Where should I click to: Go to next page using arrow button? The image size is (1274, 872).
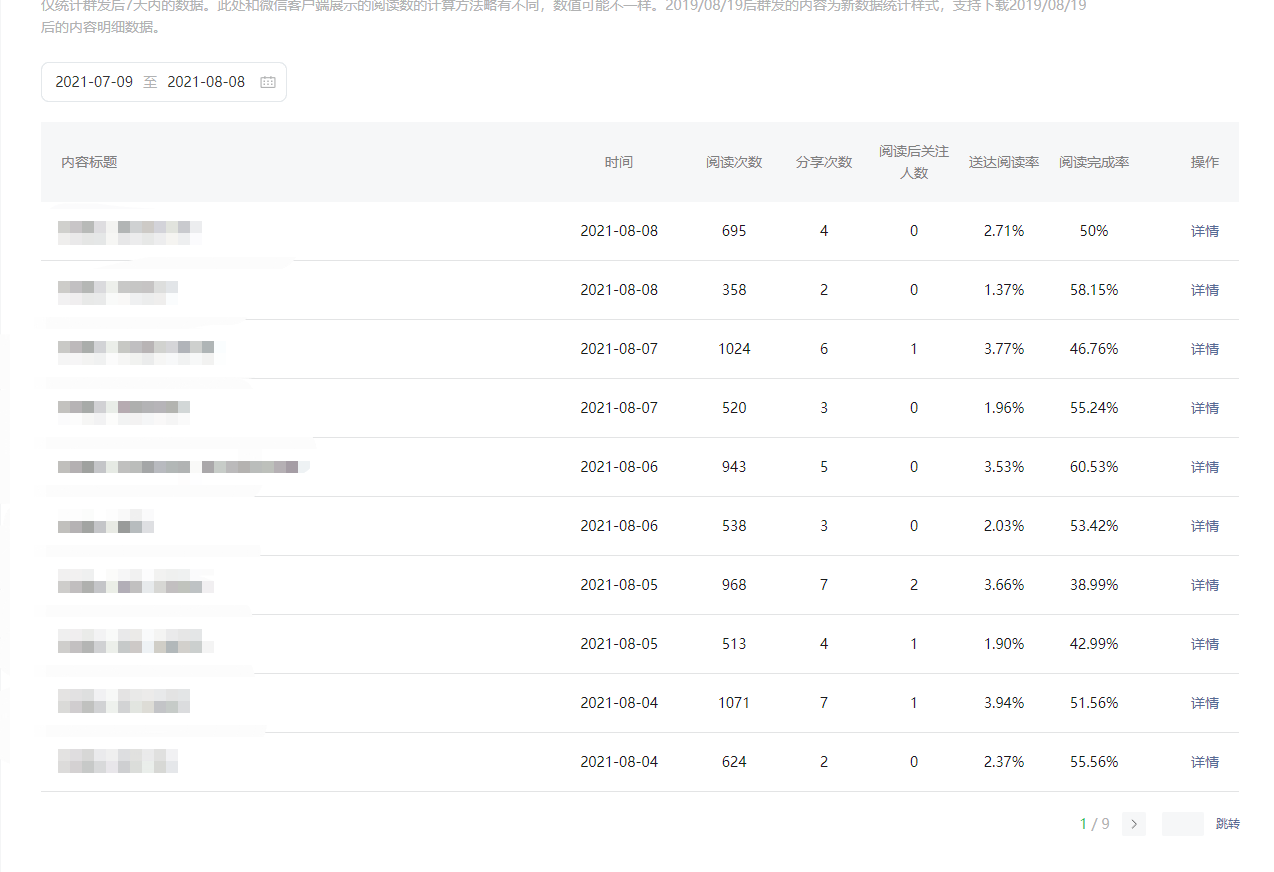(1133, 824)
